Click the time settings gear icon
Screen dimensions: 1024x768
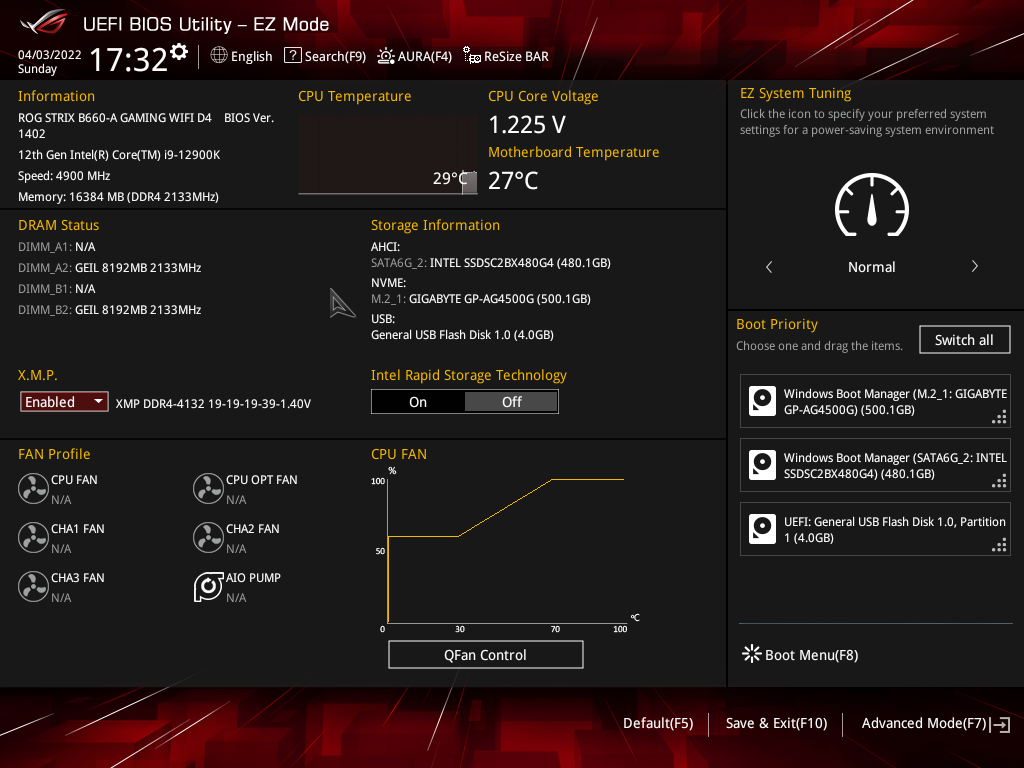(x=179, y=52)
